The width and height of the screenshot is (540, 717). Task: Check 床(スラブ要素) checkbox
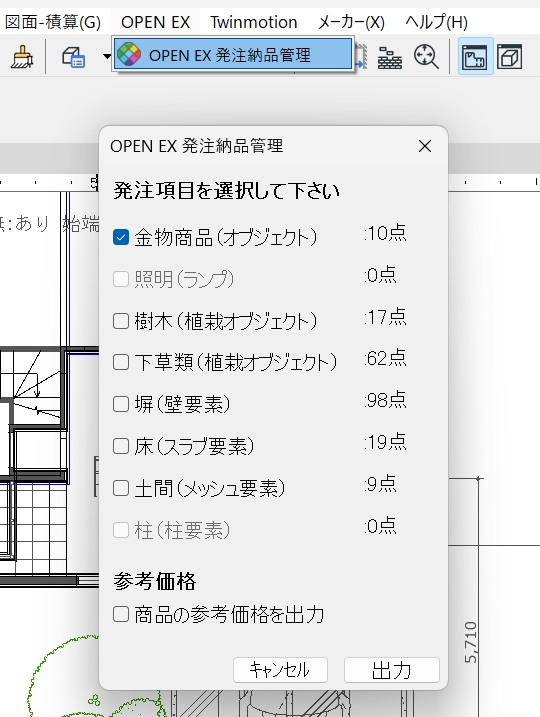[x=121, y=446]
